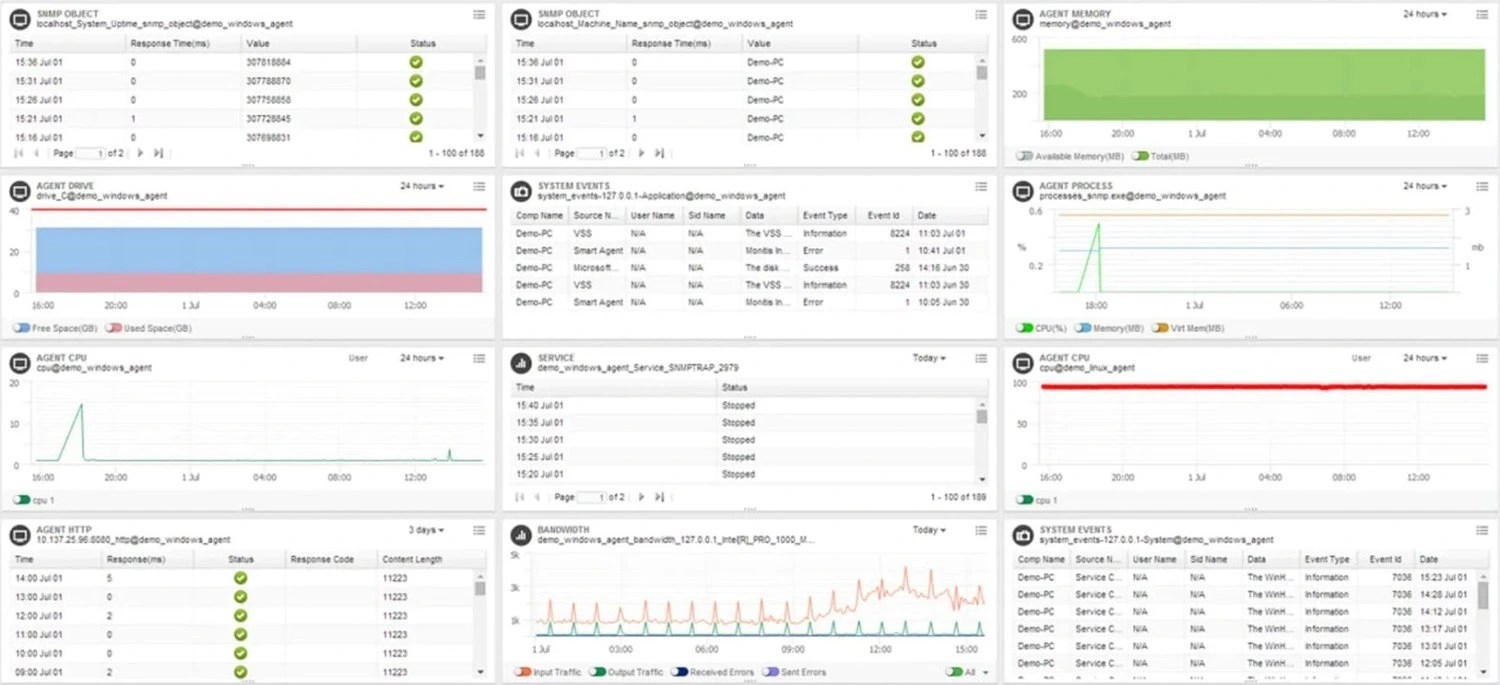The height and width of the screenshot is (685, 1500).
Task: Click Service table scrollbar down arrow
Action: (982, 480)
